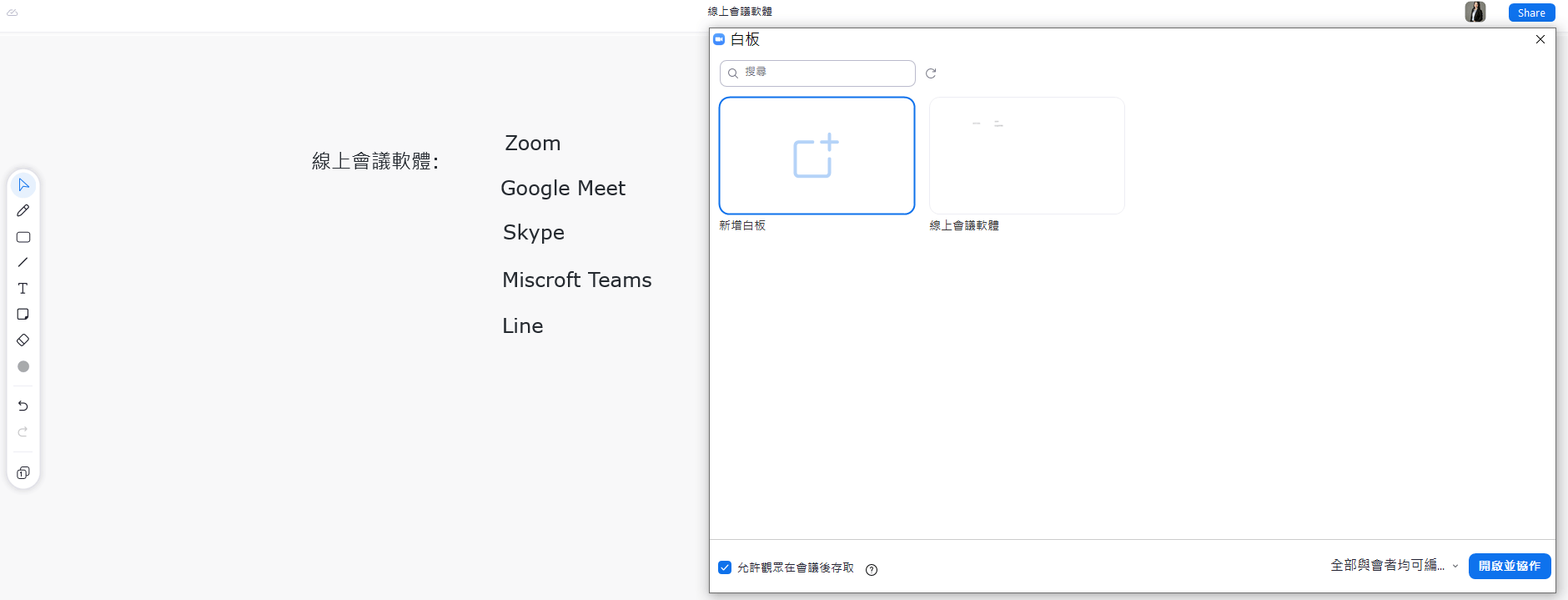Click the Zoom logo icon beside 白板

[719, 39]
